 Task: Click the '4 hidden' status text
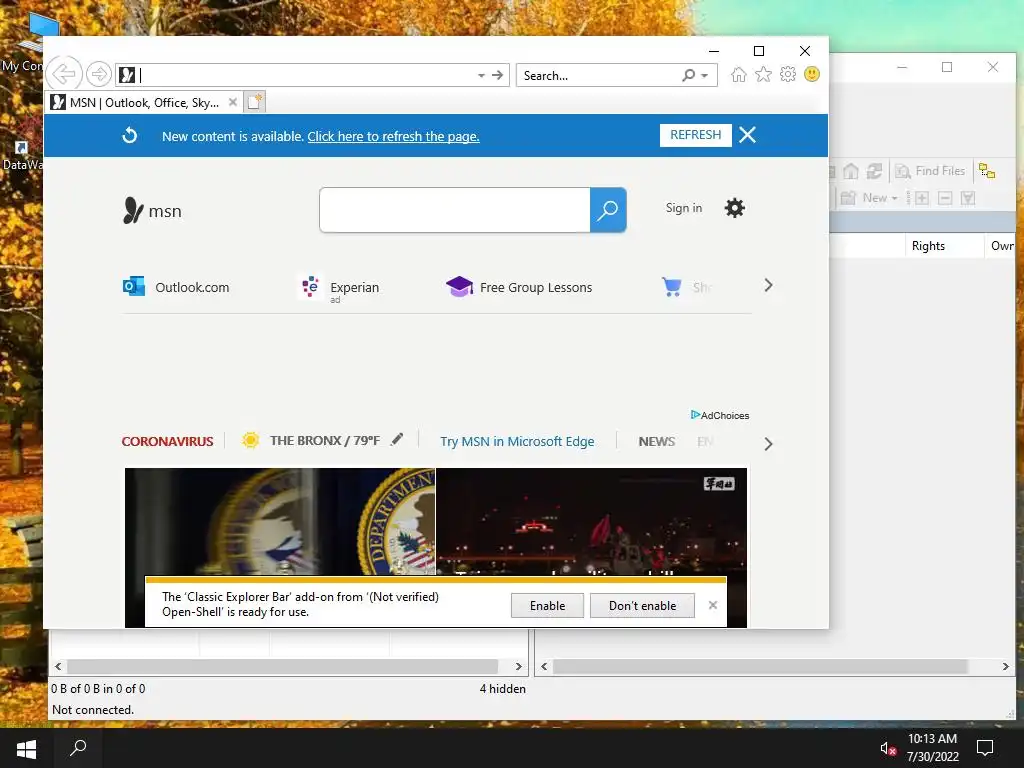[x=502, y=688]
